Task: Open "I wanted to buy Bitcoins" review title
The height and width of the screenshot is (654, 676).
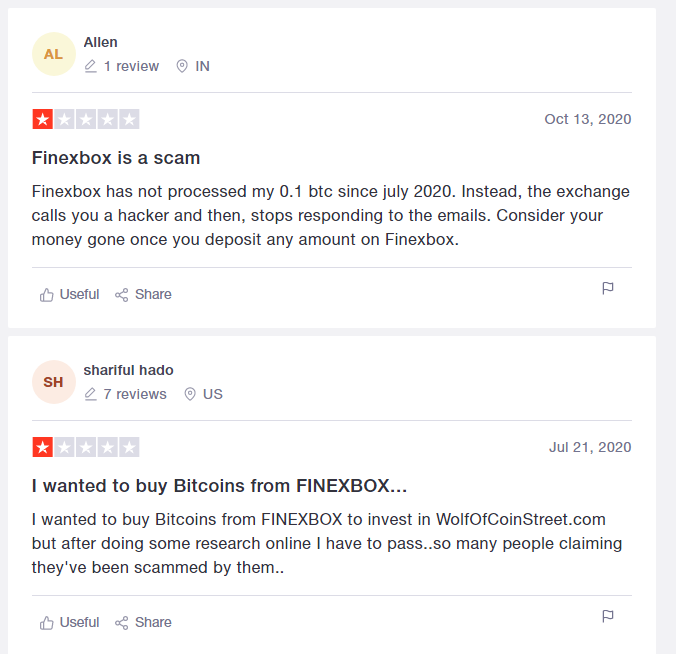Action: coord(219,486)
